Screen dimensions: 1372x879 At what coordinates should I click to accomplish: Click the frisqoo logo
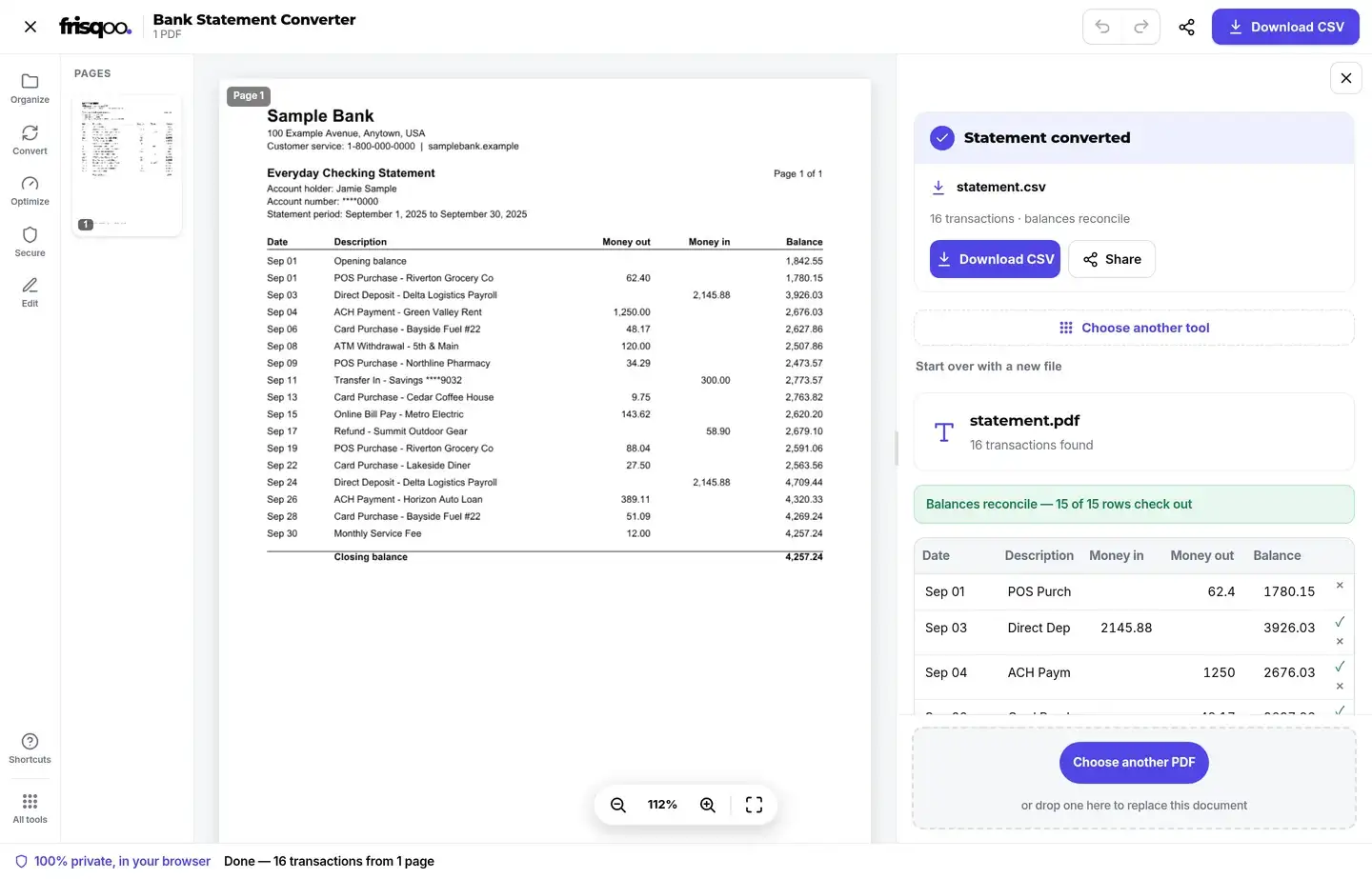click(95, 27)
